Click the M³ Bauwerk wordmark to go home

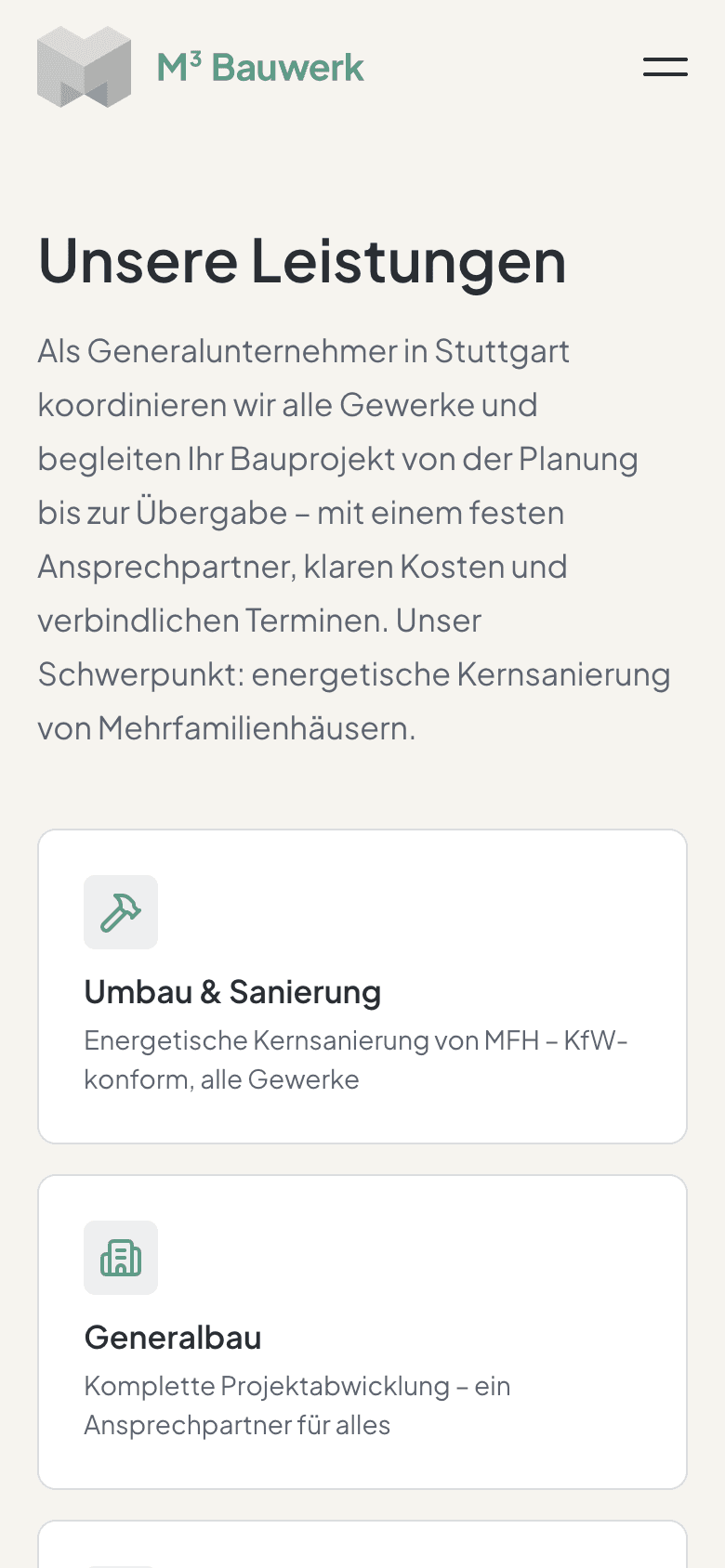click(261, 67)
